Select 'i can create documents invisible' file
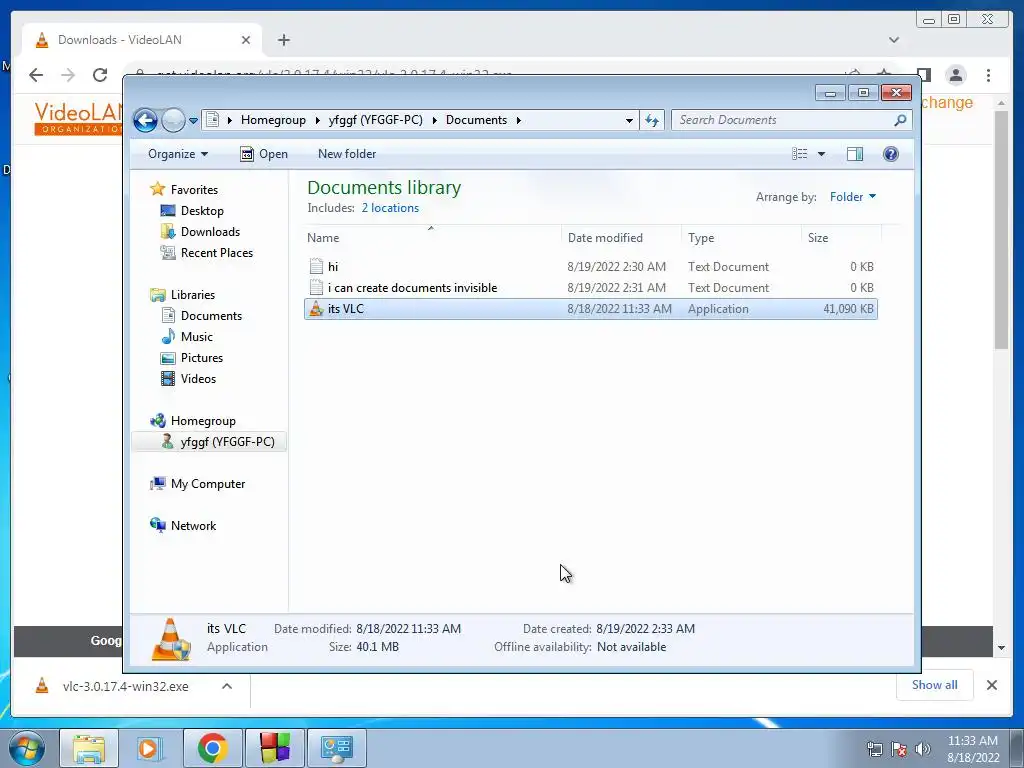Viewport: 1024px width, 768px height. (591, 288)
